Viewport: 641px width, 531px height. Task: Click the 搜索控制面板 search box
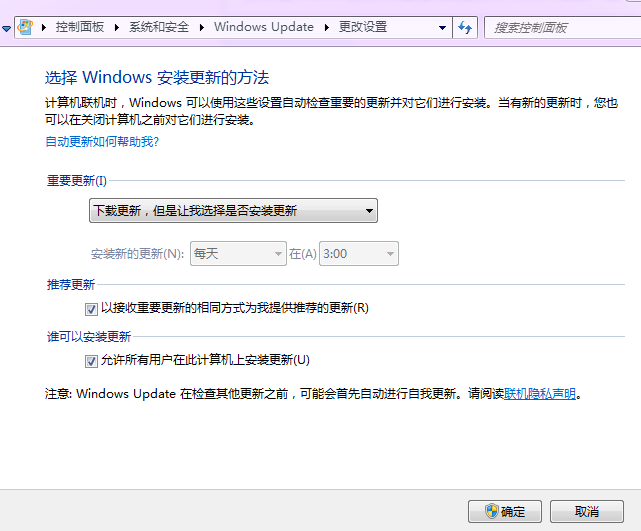click(x=560, y=27)
